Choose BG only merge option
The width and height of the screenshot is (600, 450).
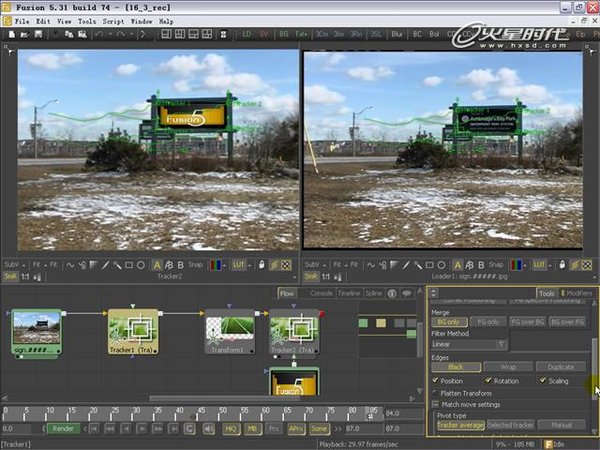point(449,322)
